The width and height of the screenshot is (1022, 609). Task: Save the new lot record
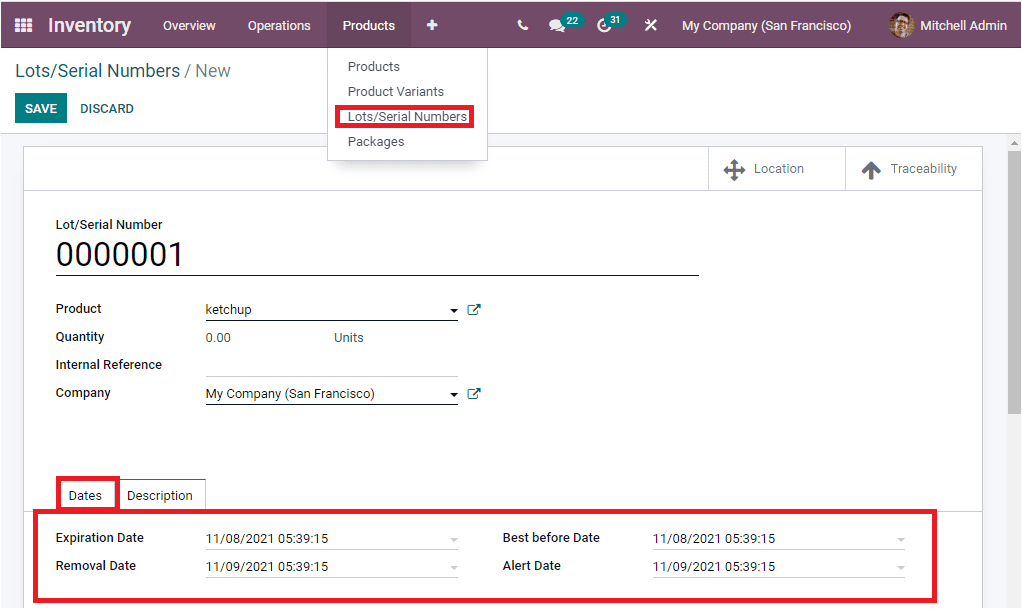[x=40, y=108]
